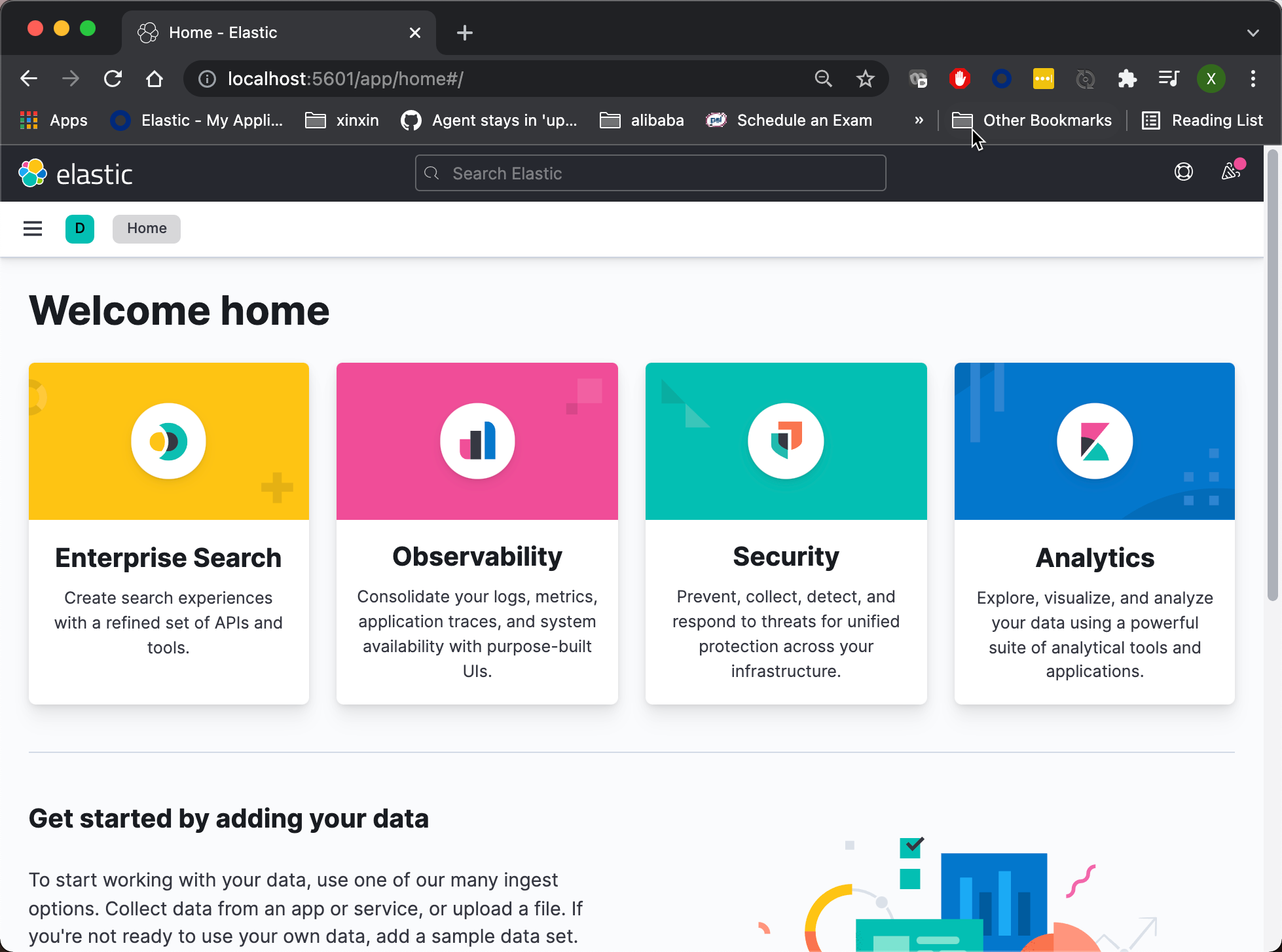Open the Analytics solution via its icon
This screenshot has height=952, width=1282.
pyautogui.click(x=1094, y=441)
